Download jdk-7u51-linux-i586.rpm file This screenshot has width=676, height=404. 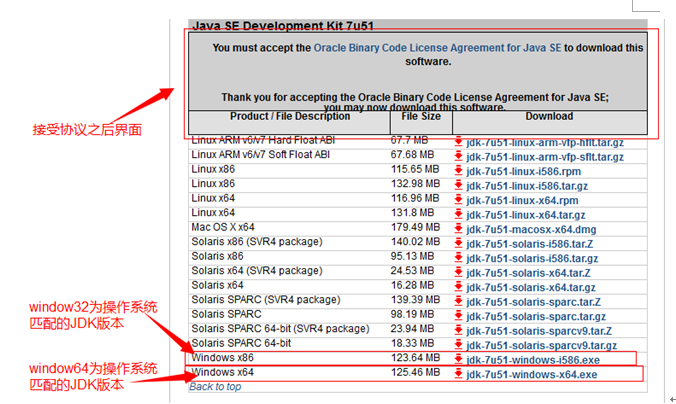(523, 172)
